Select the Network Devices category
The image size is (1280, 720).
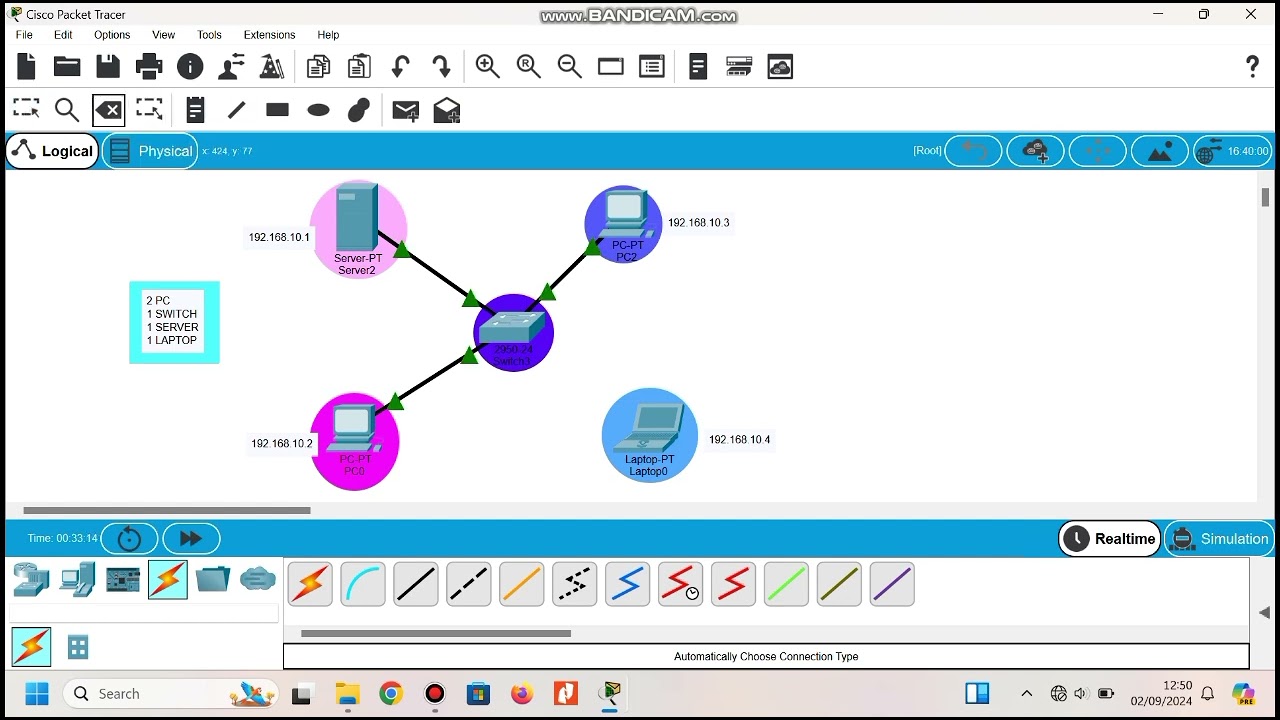[x=31, y=580]
